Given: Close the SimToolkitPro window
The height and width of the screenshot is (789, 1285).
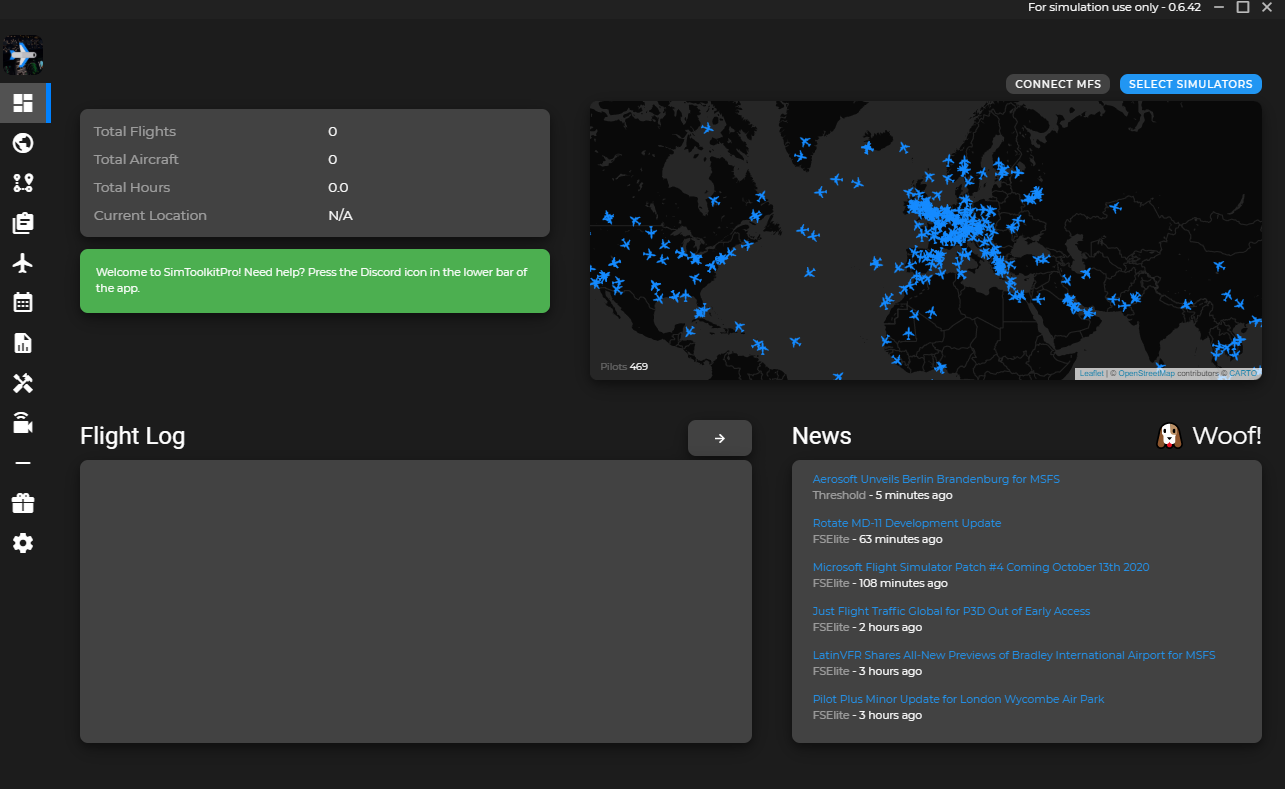Looking at the screenshot, I should [x=1266, y=7].
